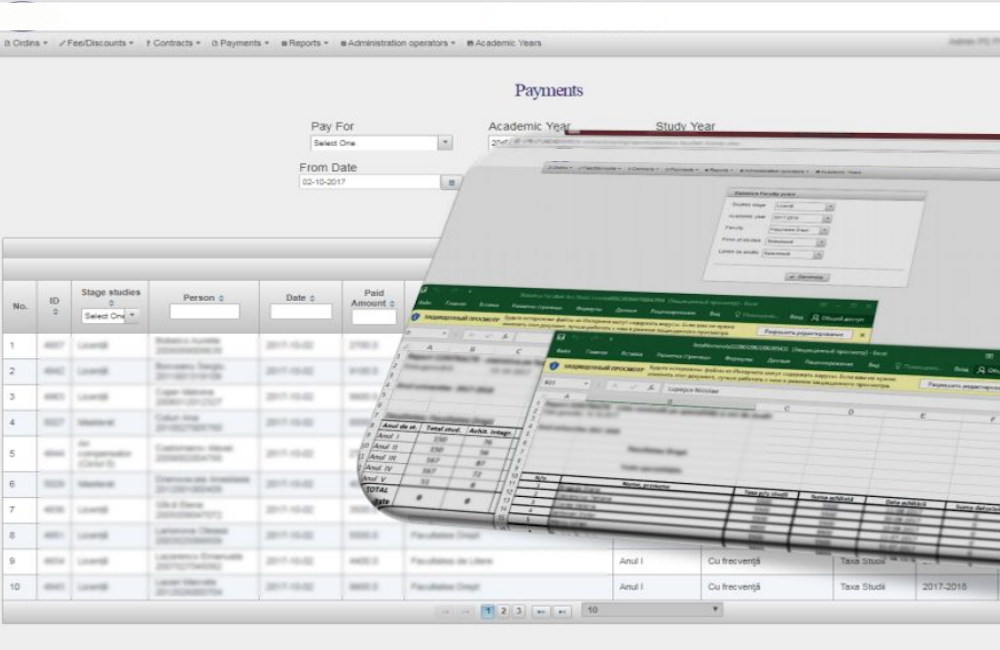Viewport: 1000px width, 650px height.
Task: Go to the next page paginator icon
Action: coord(540,611)
